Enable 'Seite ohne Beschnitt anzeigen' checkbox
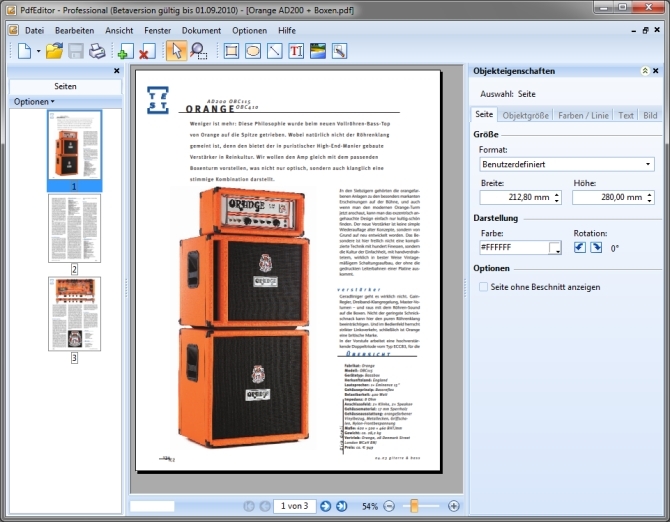Image resolution: width=670 pixels, height=522 pixels. (483, 287)
